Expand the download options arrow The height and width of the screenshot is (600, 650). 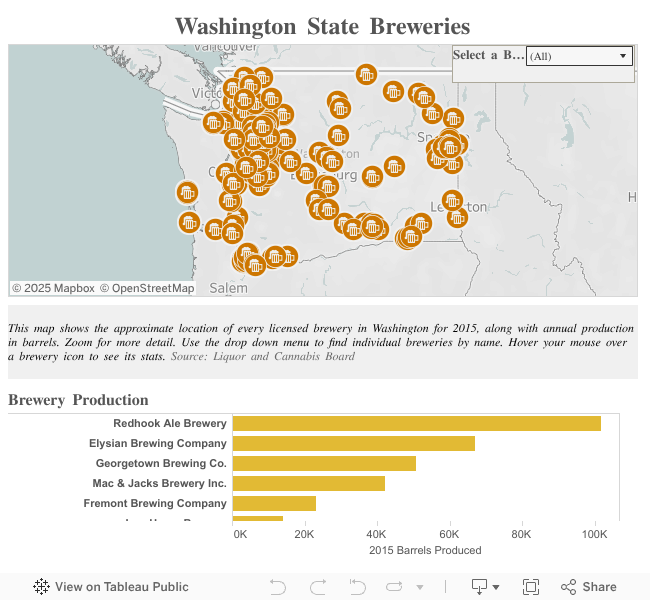(x=496, y=588)
